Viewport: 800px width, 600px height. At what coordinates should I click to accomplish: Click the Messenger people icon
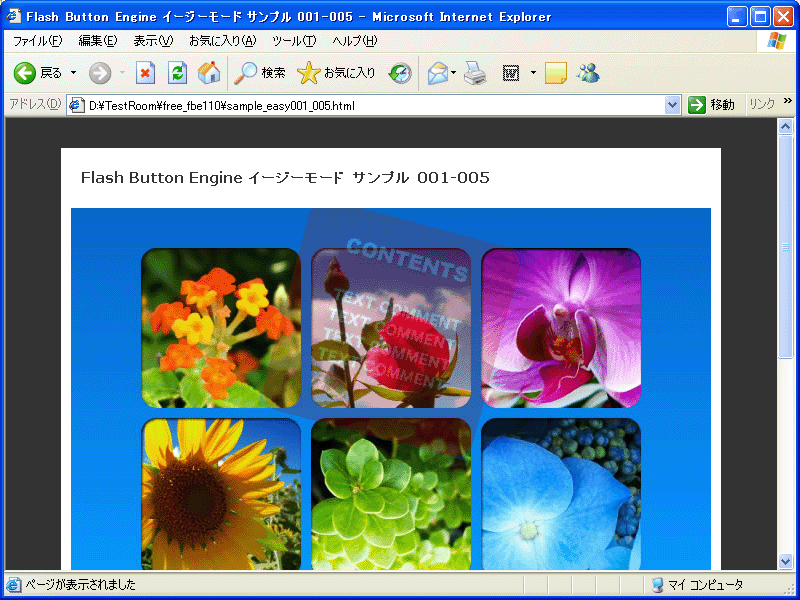[588, 73]
